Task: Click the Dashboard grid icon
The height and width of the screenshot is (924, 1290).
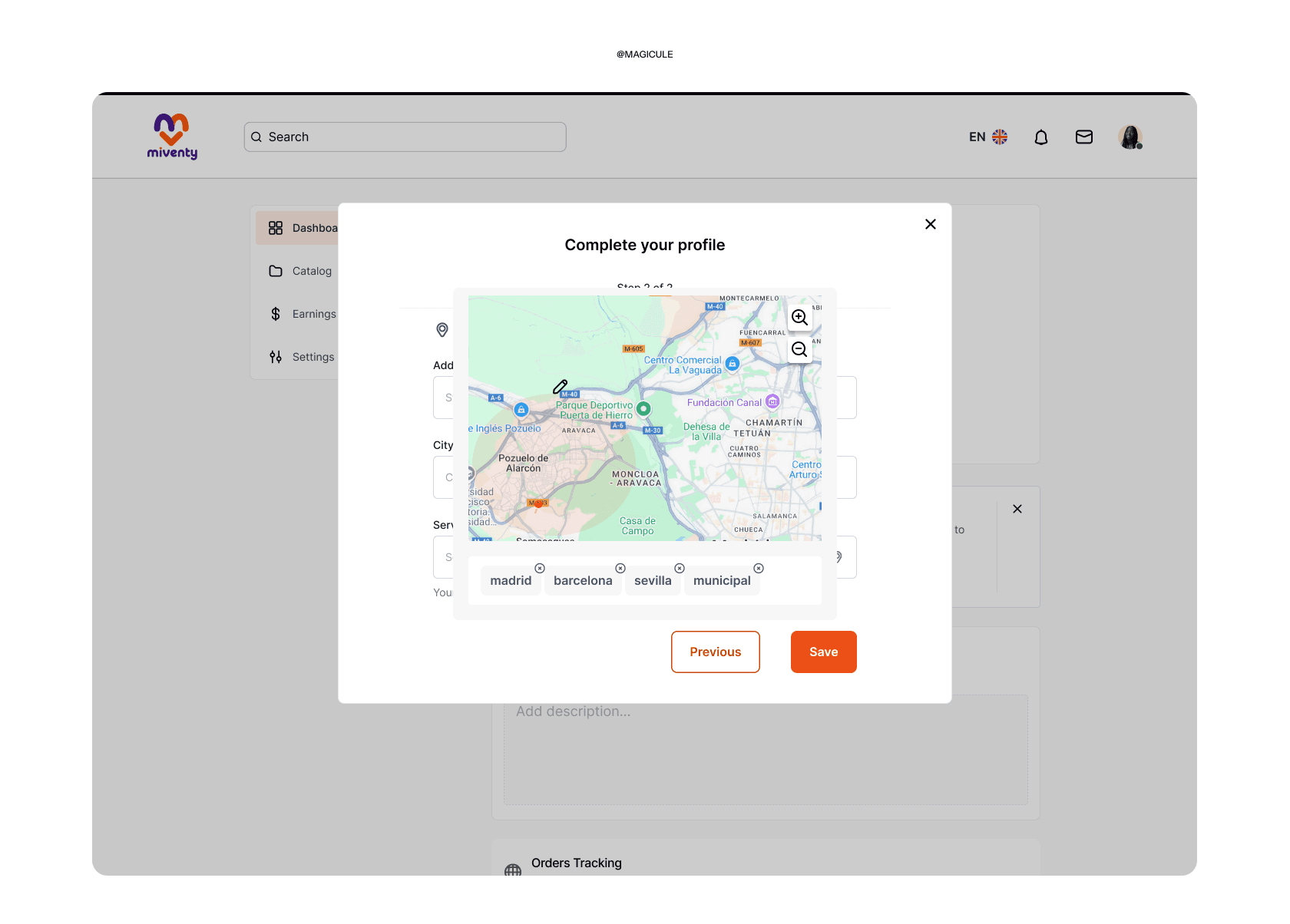Action: point(276,228)
